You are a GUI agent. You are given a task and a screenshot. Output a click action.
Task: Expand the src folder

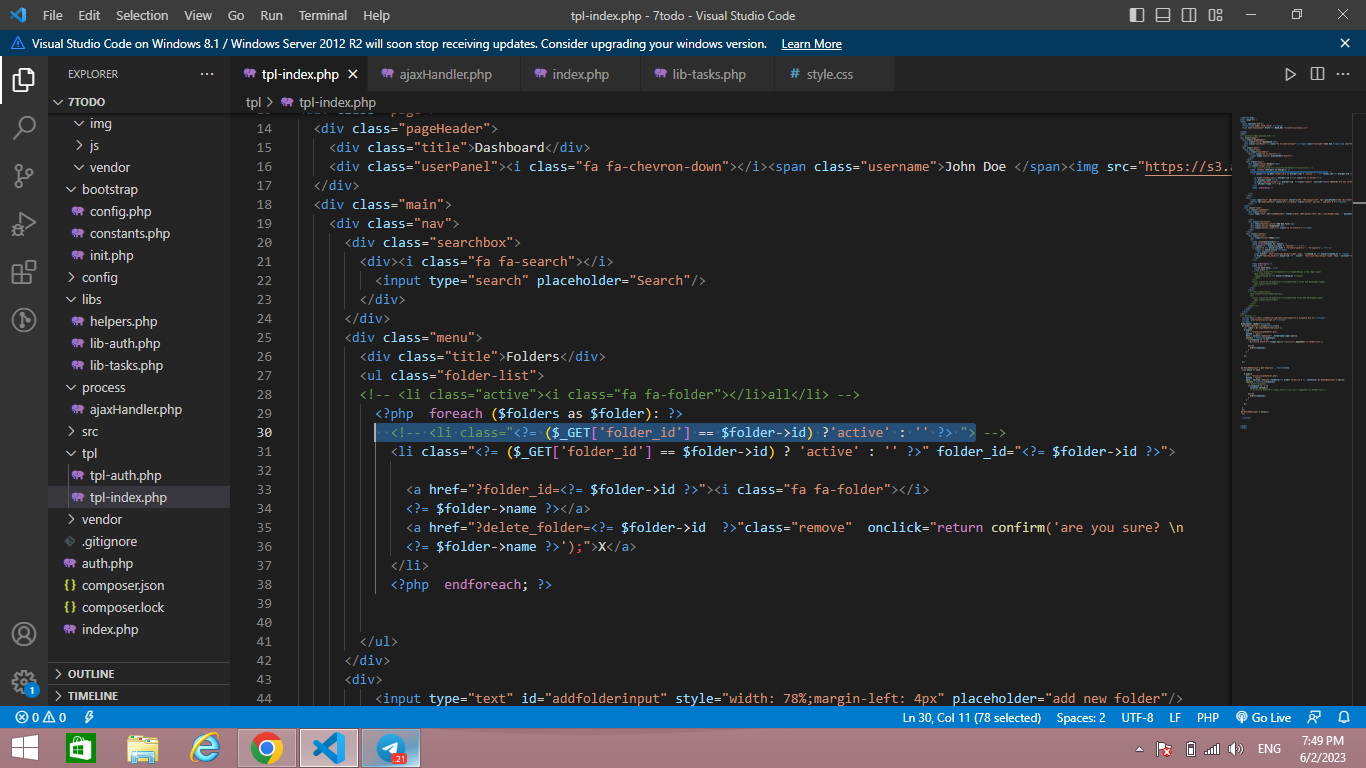[139, 432]
